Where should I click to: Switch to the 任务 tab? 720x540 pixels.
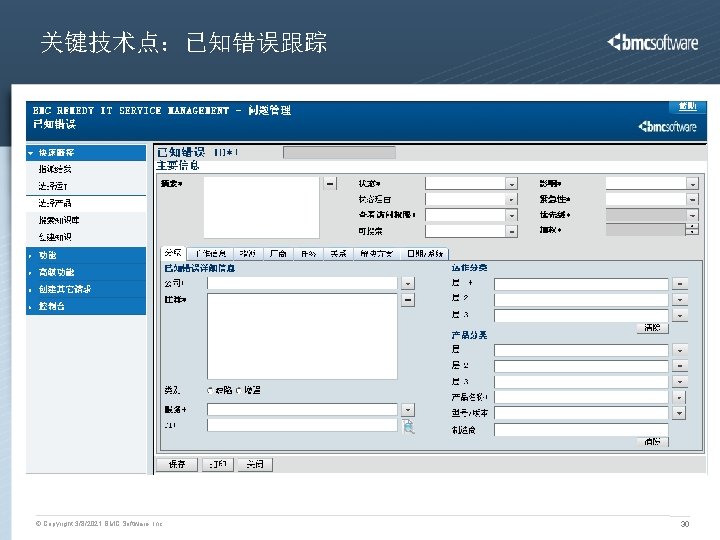tap(309, 253)
